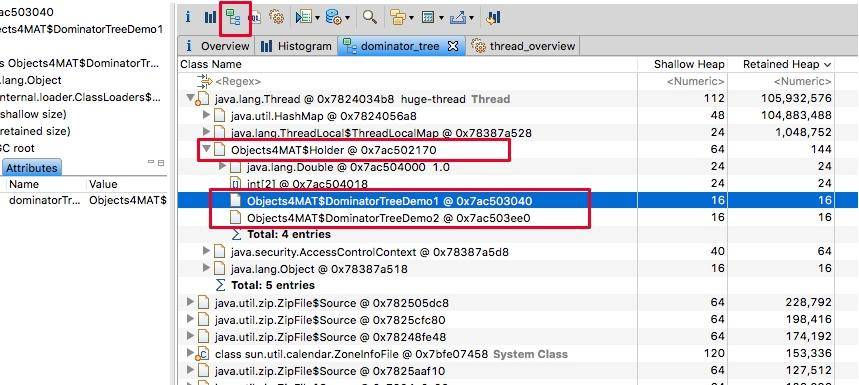The height and width of the screenshot is (385, 859).
Task: Collapse the huge-thread Thread node
Action: 190,99
